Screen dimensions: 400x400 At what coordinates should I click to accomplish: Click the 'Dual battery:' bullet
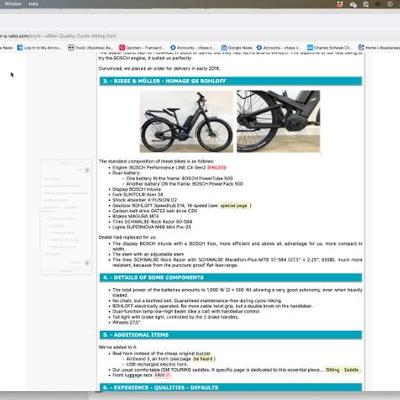click(x=126, y=173)
